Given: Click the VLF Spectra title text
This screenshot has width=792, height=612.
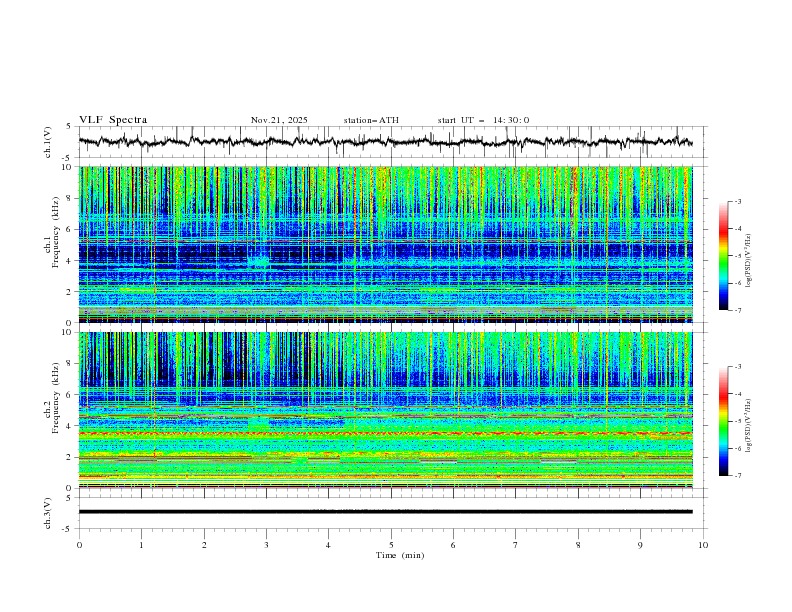Looking at the screenshot, I should 113,120.
